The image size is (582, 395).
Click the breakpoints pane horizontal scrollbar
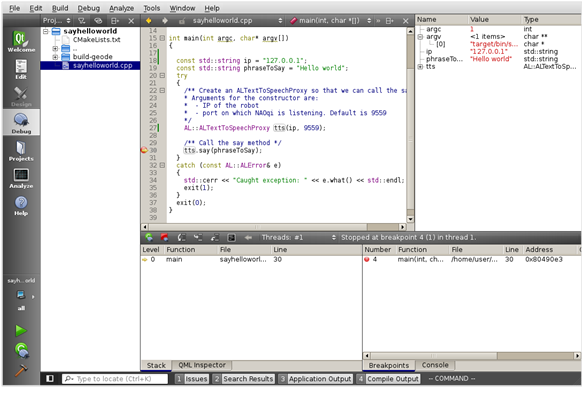(472, 356)
